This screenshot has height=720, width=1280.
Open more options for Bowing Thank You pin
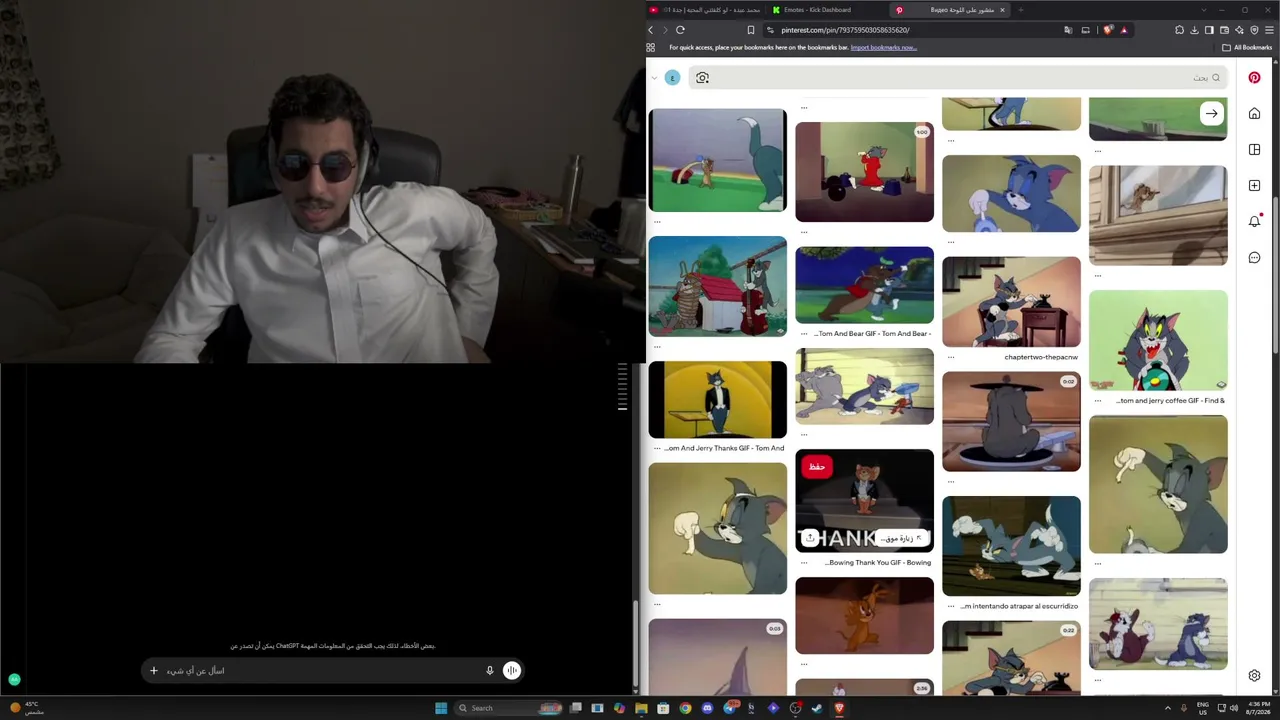click(804, 563)
